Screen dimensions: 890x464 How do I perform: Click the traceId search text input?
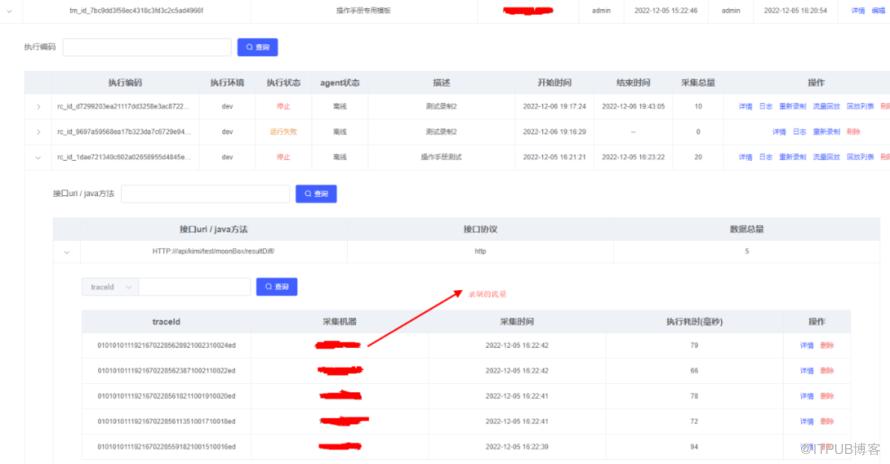[x=194, y=287]
